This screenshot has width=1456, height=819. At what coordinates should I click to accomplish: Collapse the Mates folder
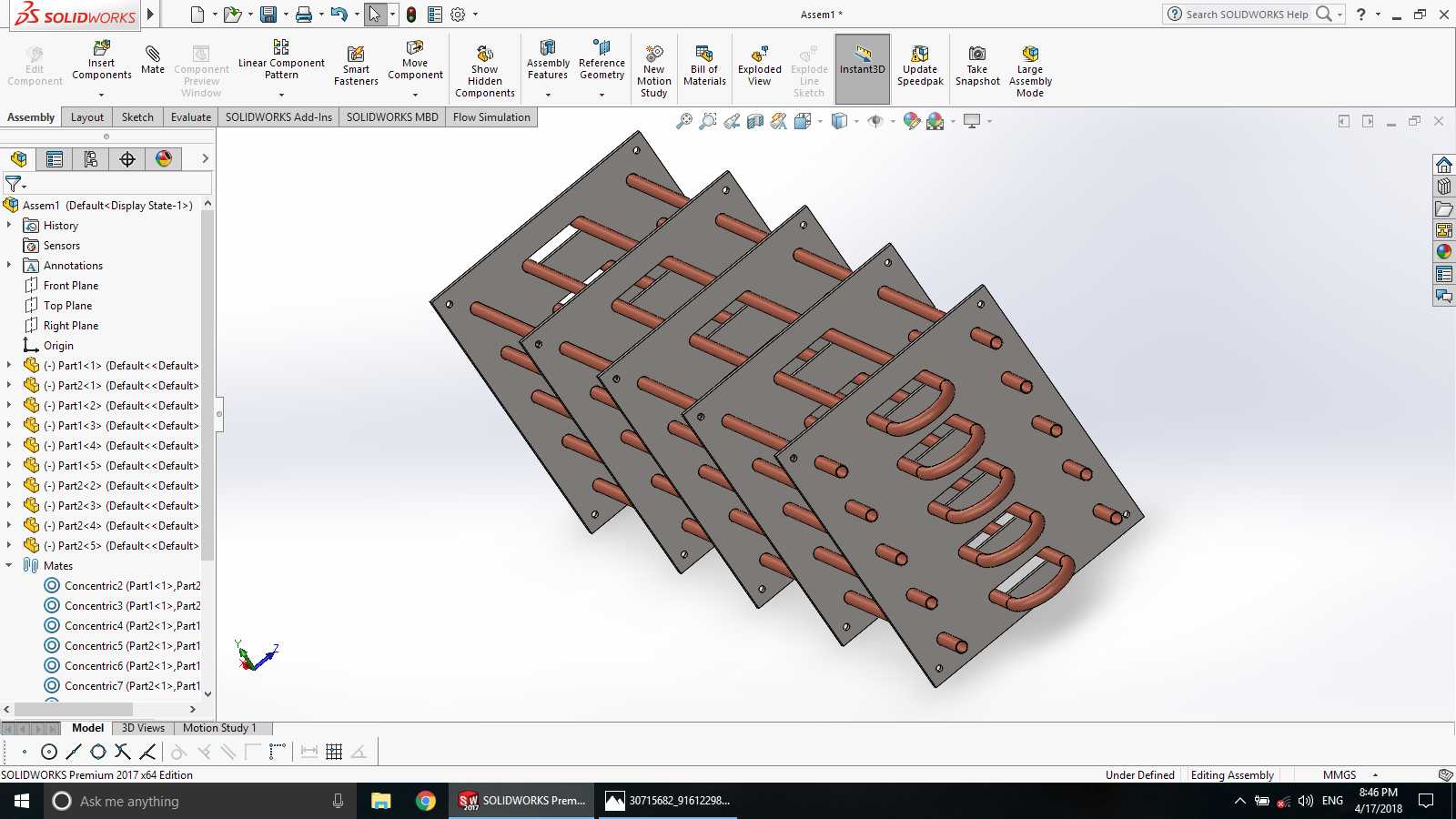click(9, 565)
